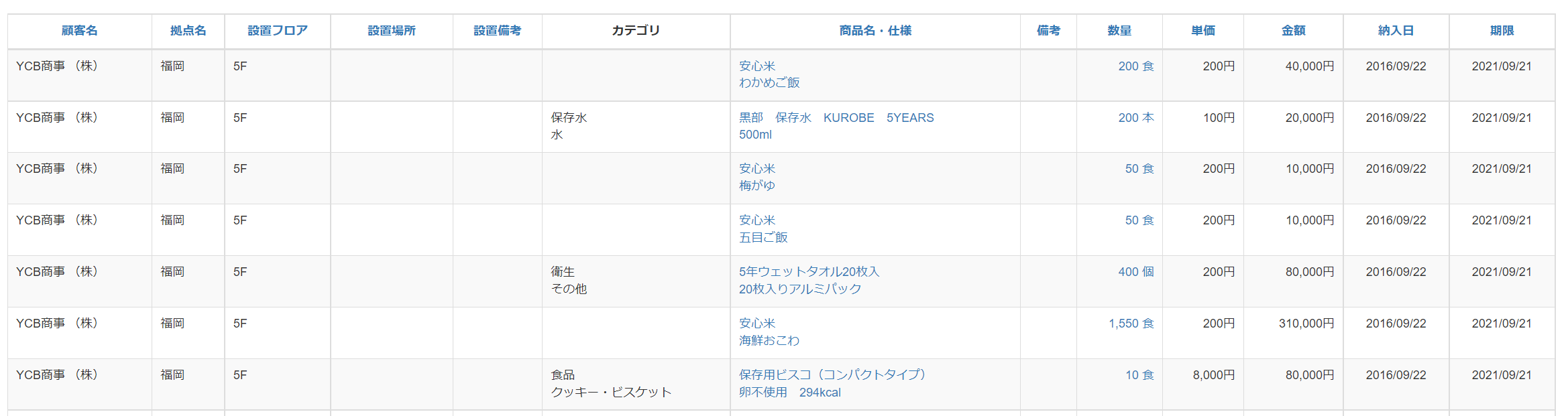Sort by 金額 column header

coord(1293,31)
